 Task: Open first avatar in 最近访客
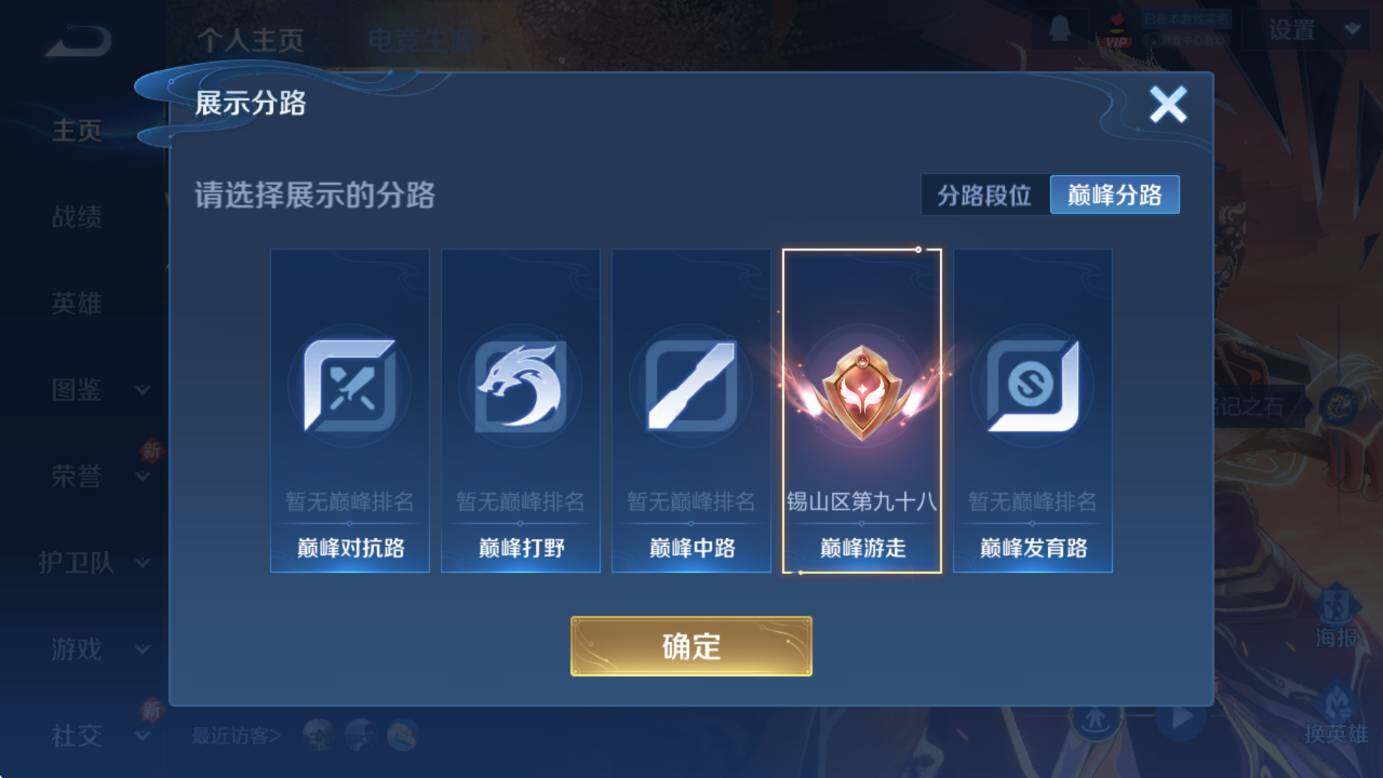(319, 736)
